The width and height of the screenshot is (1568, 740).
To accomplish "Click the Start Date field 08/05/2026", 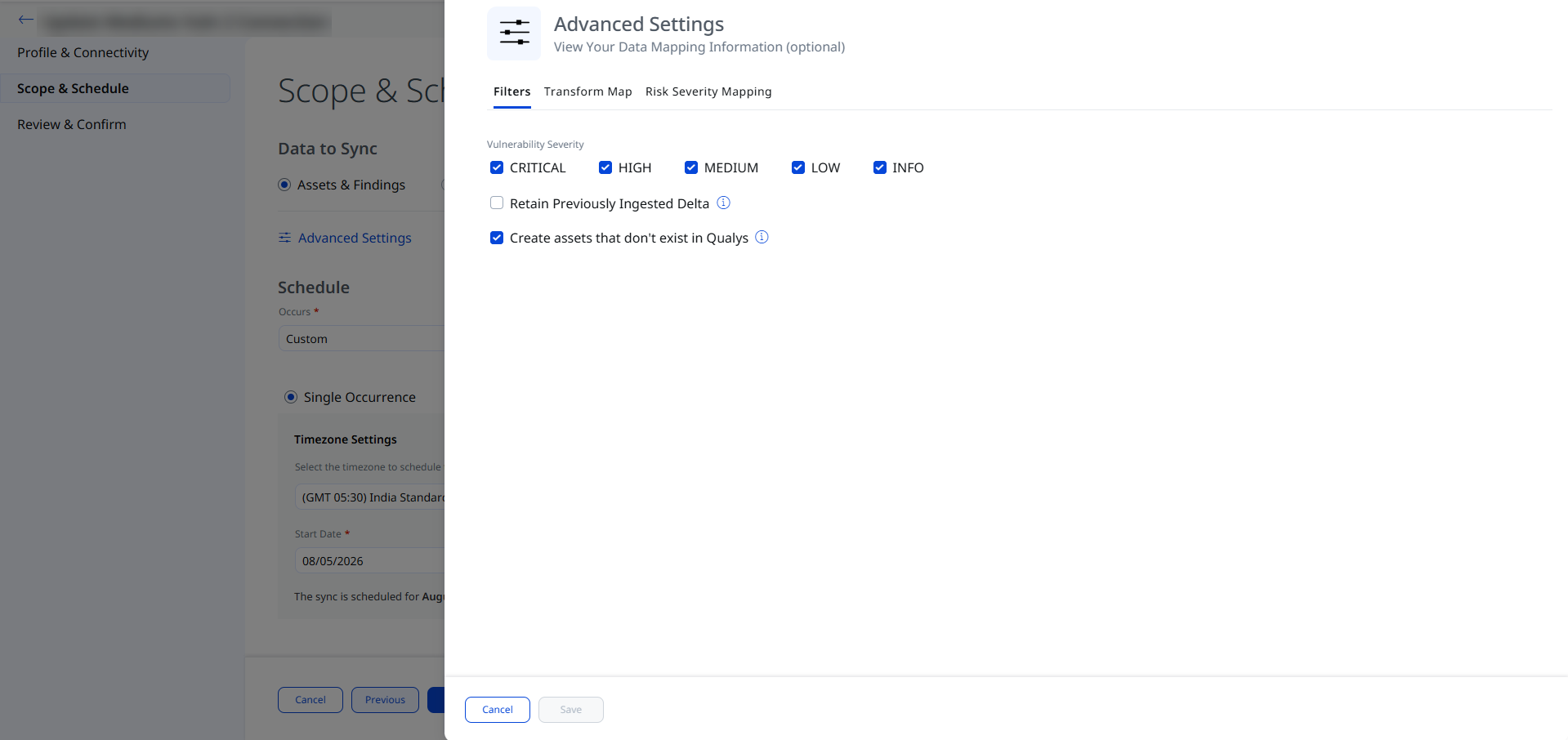I will pos(369,561).
